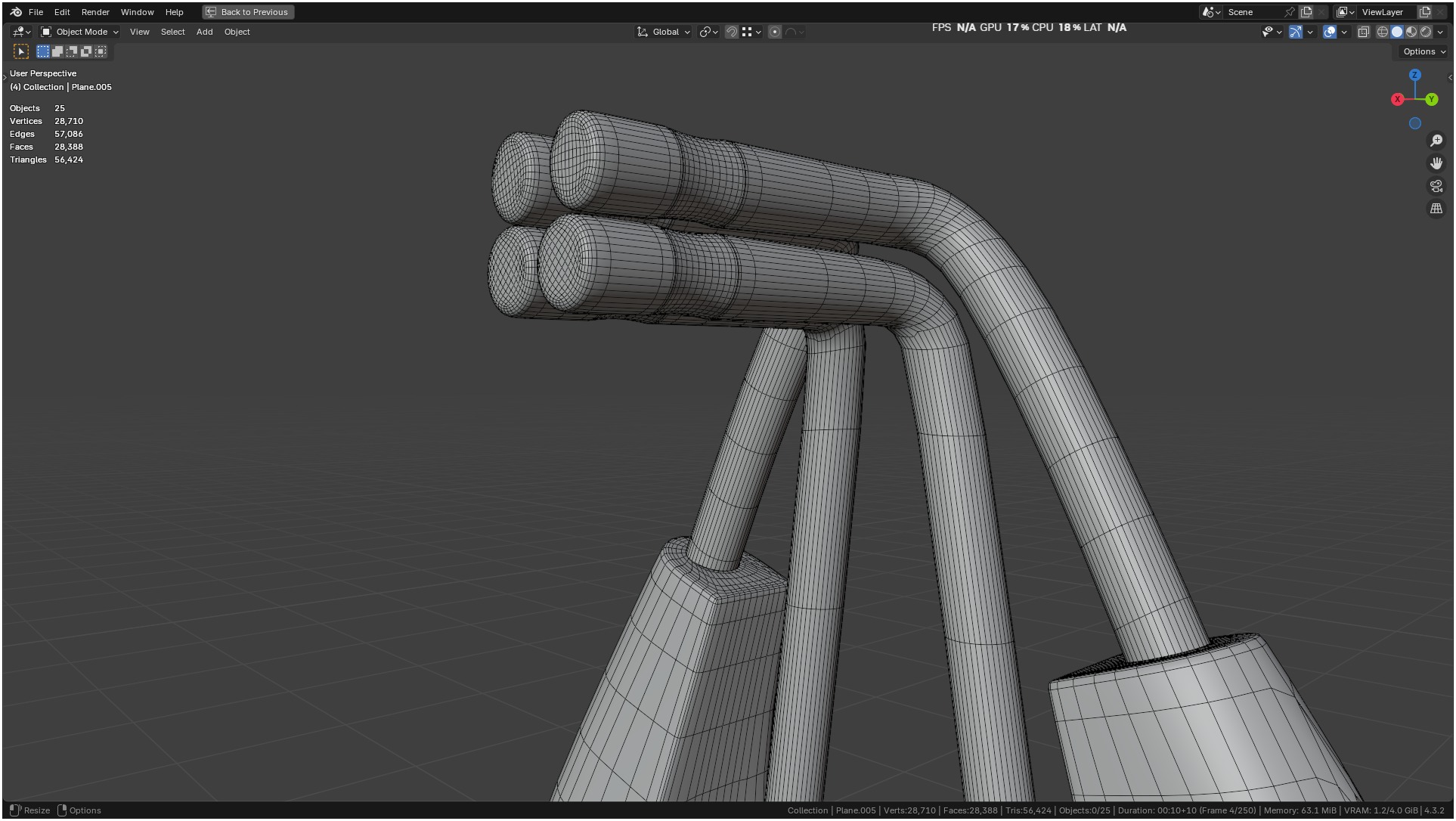This screenshot has width=1456, height=821.
Task: Toggle viewport gizmos display
Action: pyautogui.click(x=1296, y=32)
